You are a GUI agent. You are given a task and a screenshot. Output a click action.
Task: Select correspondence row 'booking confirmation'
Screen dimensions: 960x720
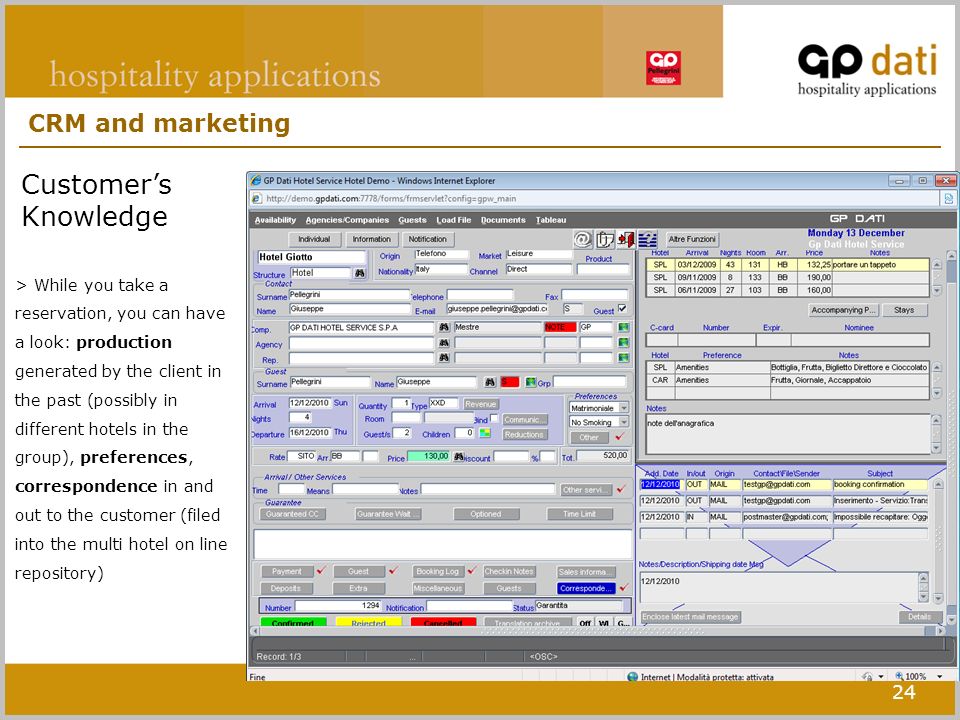click(784, 484)
